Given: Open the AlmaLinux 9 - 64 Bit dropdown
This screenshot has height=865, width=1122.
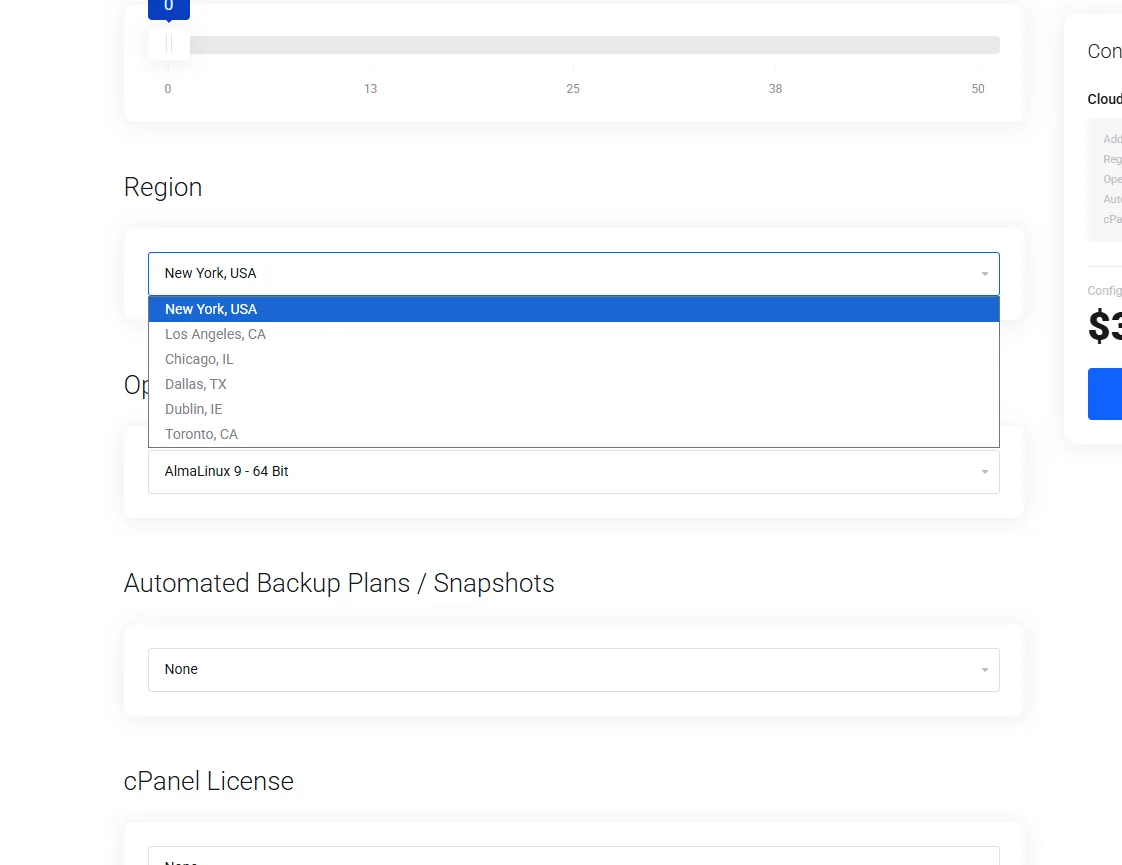Looking at the screenshot, I should pyautogui.click(x=573, y=471).
